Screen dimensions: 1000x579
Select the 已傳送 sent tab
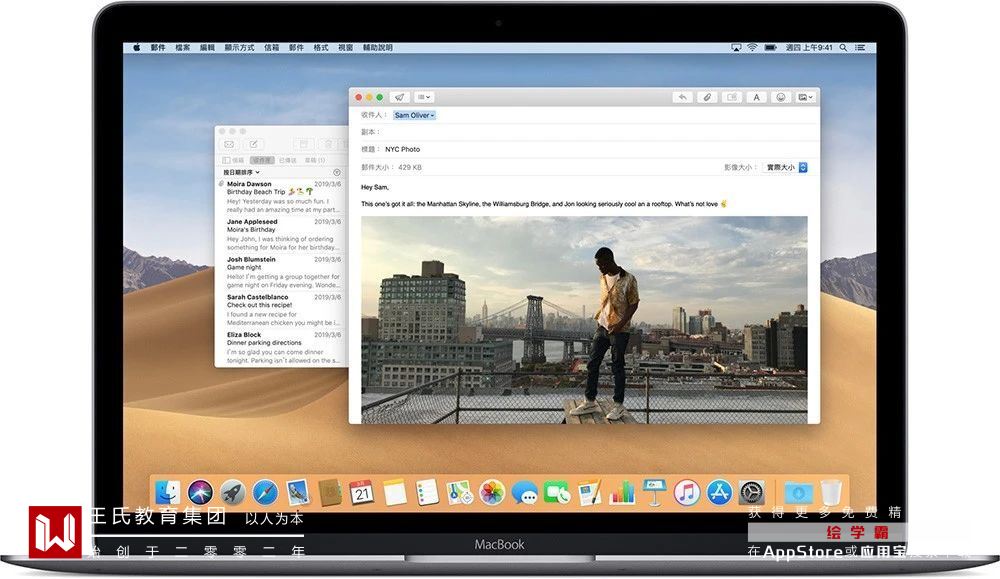288,160
